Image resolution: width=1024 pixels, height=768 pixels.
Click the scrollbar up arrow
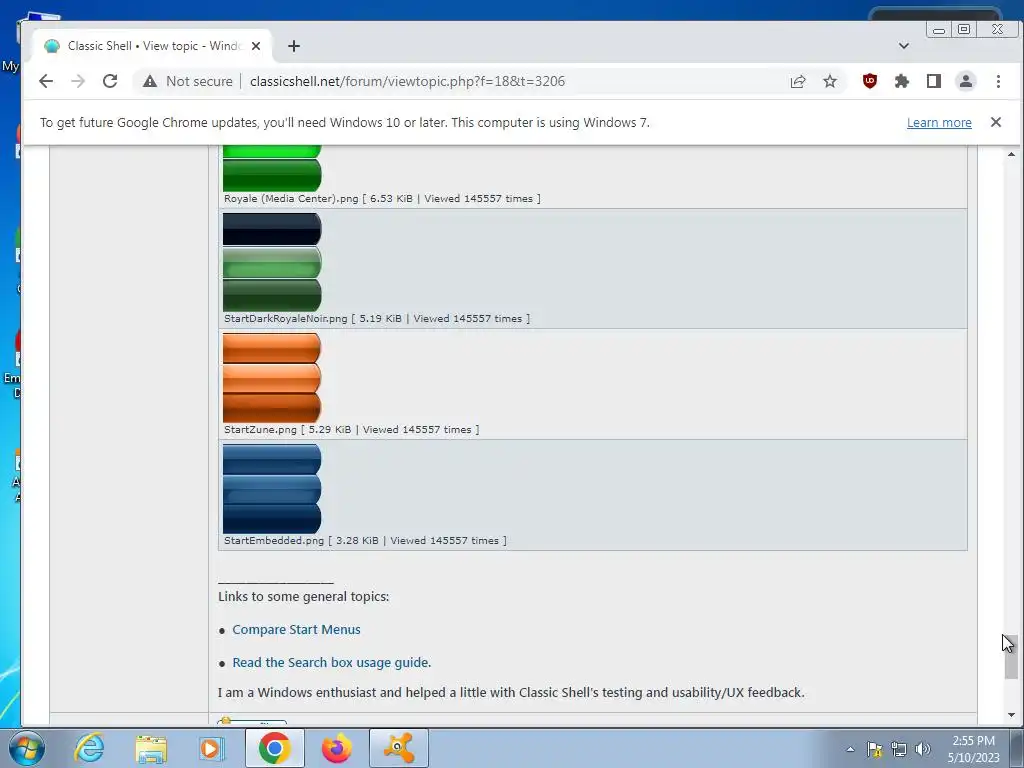(x=1011, y=154)
